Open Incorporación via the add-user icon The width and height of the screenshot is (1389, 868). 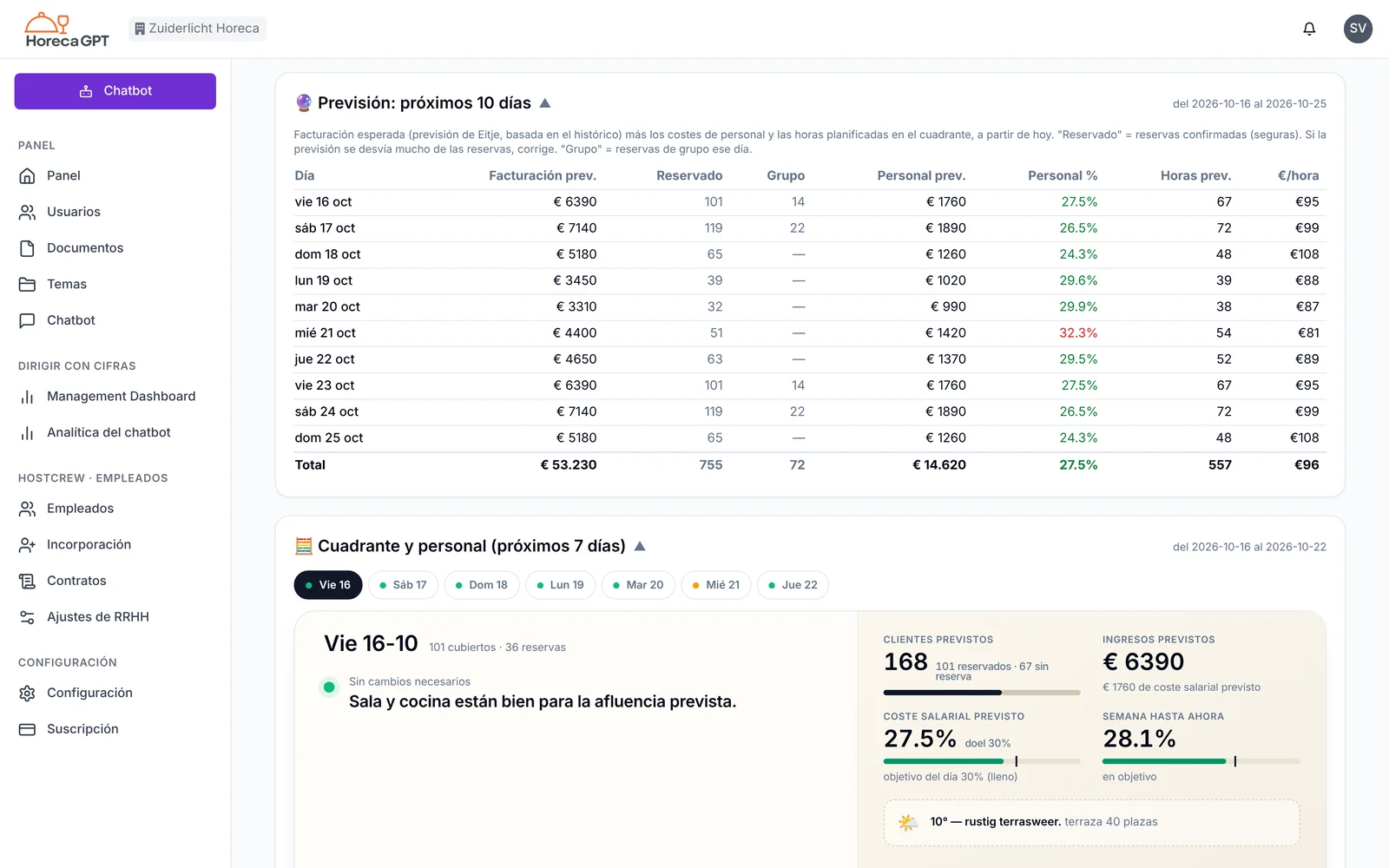(x=27, y=545)
